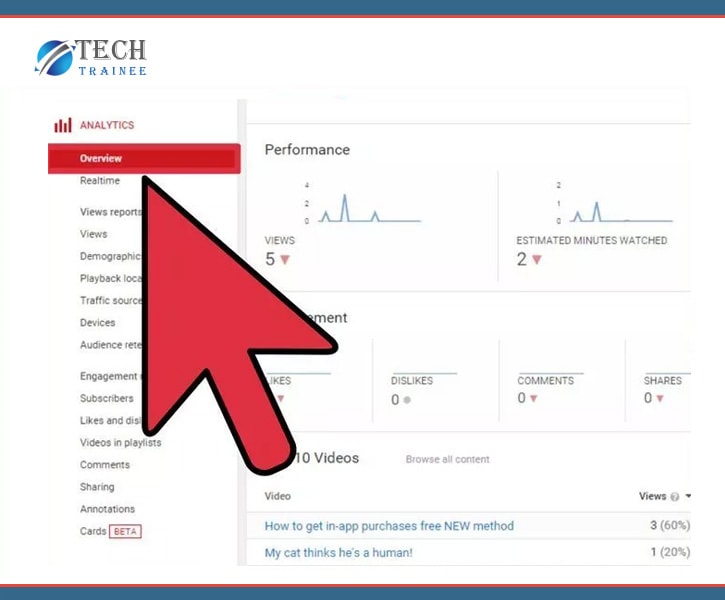Screen dimensions: 725x600
Task: Click the down-trend arrow beside views count
Action: (285, 260)
